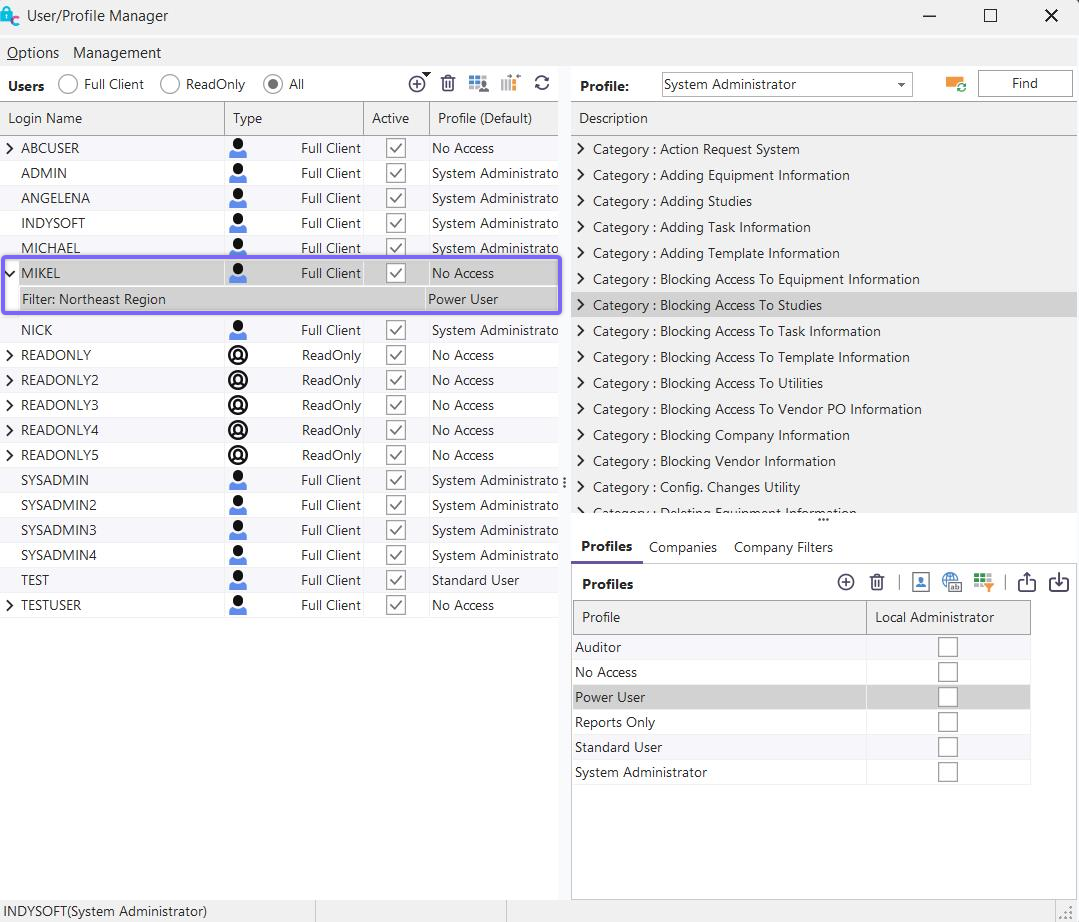Viewport: 1079px width, 922px height.
Task: Check Local Administrator for Auditor profile
Action: point(947,647)
